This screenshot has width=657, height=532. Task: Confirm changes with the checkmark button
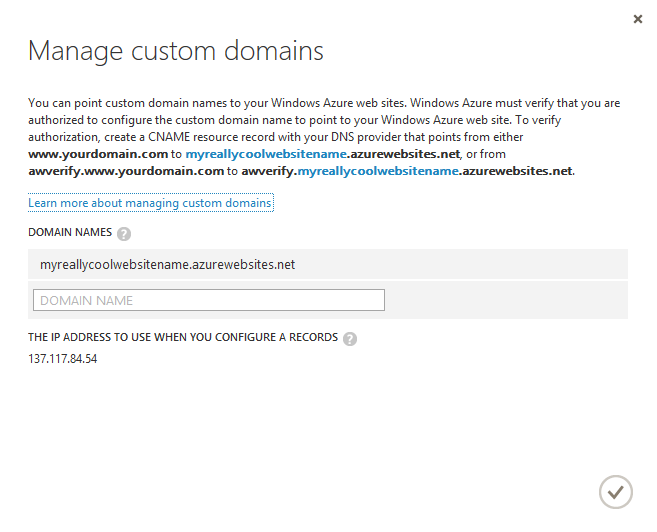[616, 492]
